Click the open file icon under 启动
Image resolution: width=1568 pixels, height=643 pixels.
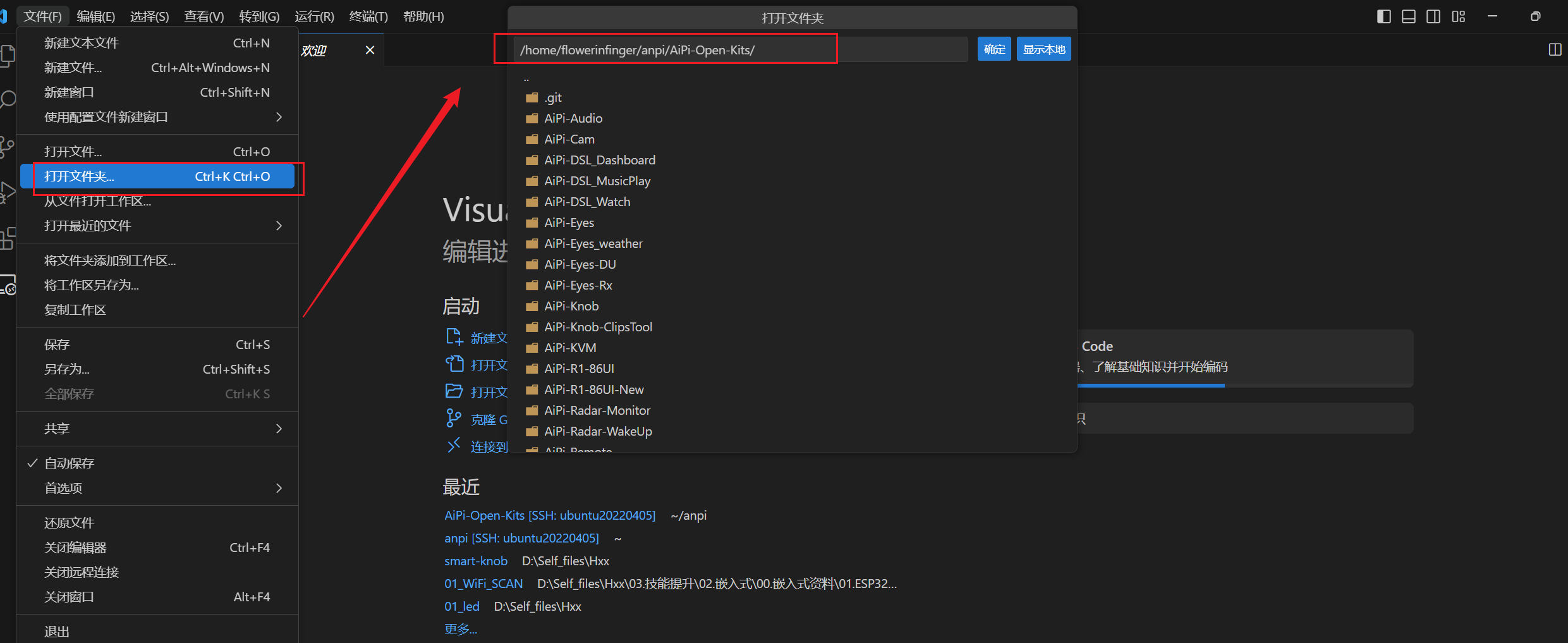[454, 364]
